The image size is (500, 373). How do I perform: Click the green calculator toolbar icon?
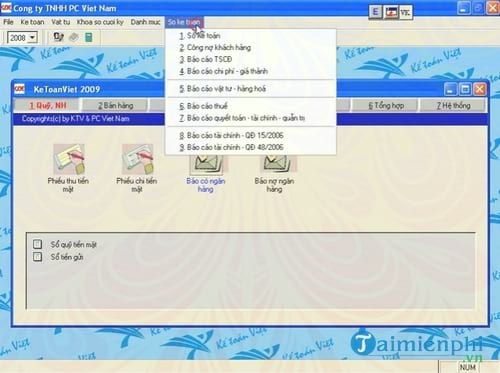[x=89, y=37]
